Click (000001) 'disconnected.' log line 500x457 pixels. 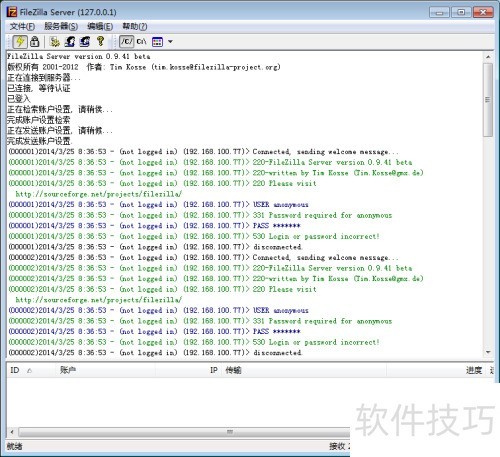(x=155, y=247)
